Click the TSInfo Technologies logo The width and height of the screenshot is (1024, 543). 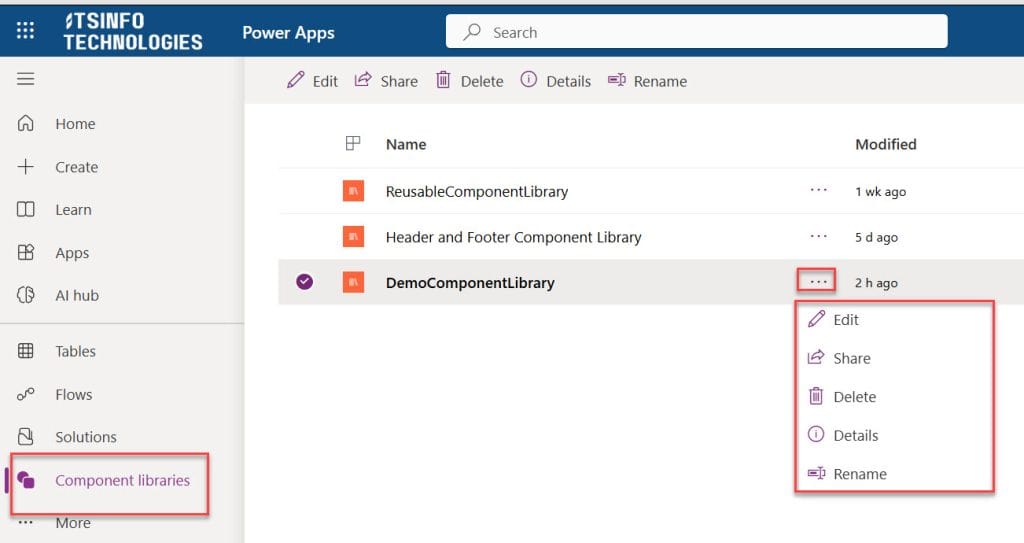tap(133, 31)
